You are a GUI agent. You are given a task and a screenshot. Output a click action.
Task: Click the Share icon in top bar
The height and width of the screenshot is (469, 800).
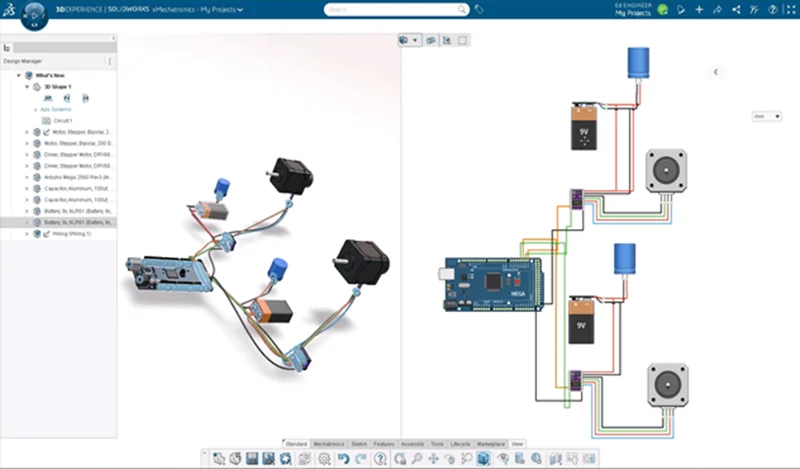[x=737, y=9]
